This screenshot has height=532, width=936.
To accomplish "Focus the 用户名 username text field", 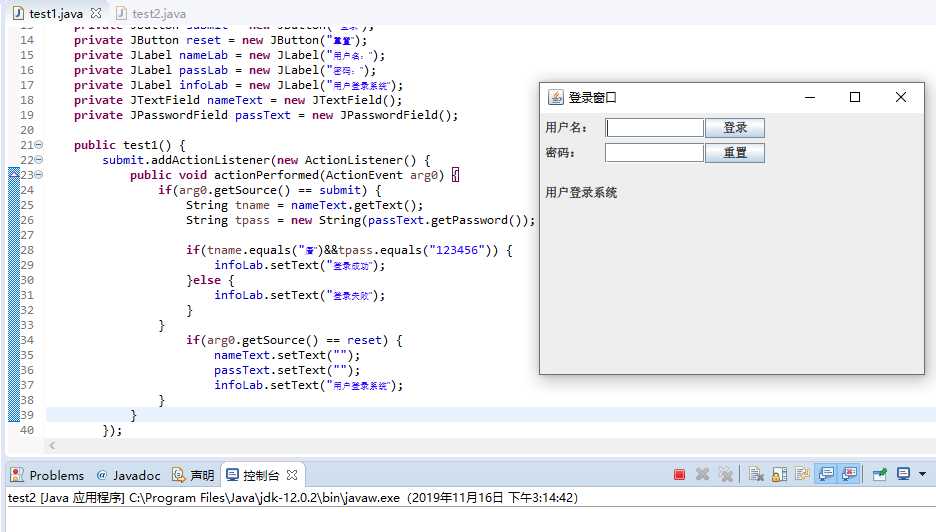I will 654,128.
